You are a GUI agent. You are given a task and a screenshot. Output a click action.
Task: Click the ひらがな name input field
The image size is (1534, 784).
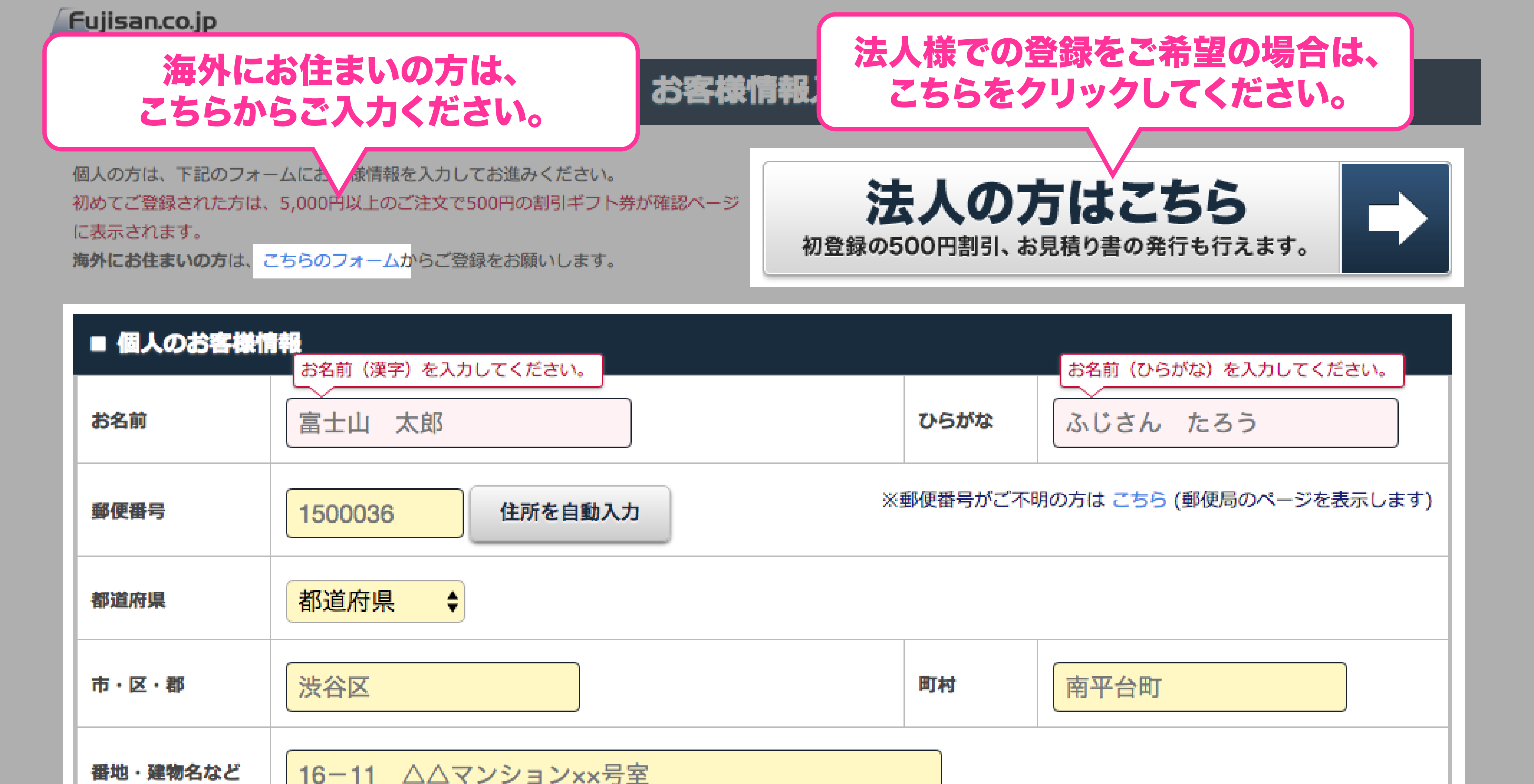1225,422
